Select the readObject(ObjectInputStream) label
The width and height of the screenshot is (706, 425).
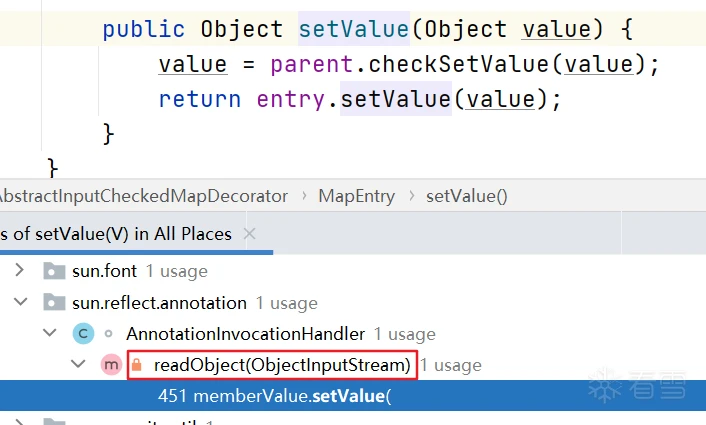(x=282, y=366)
